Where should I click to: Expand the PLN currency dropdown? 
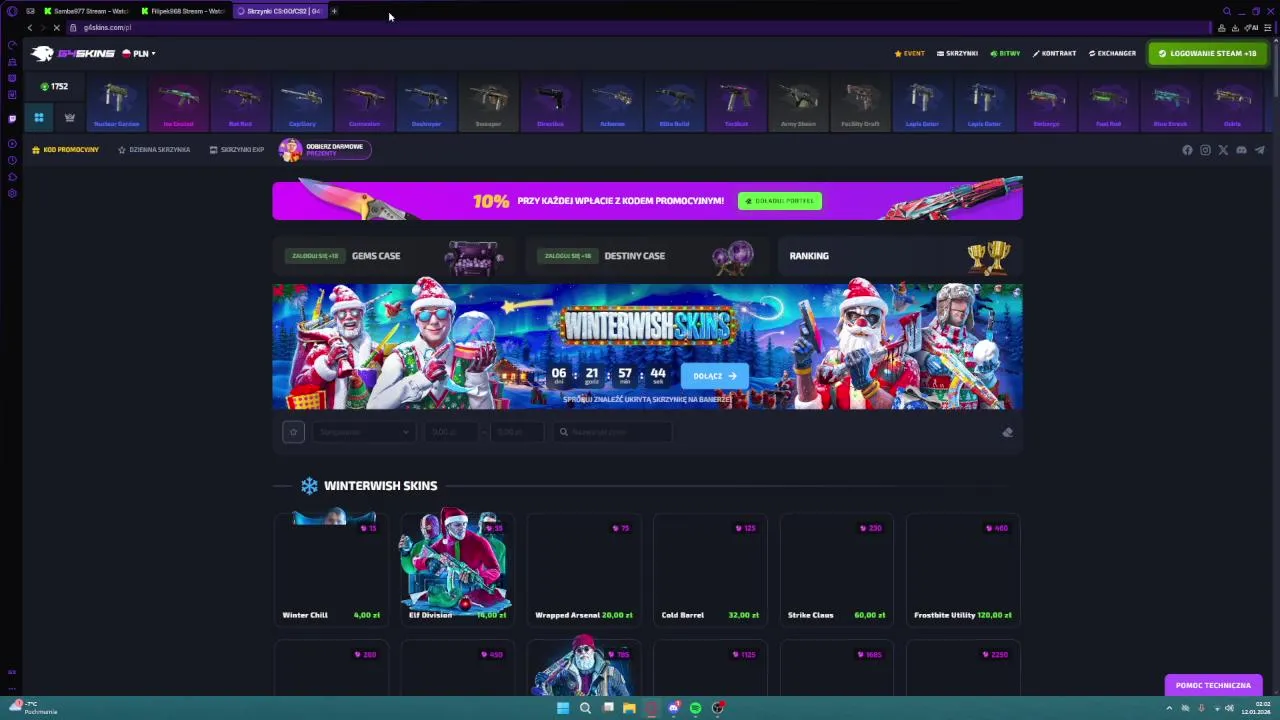139,53
